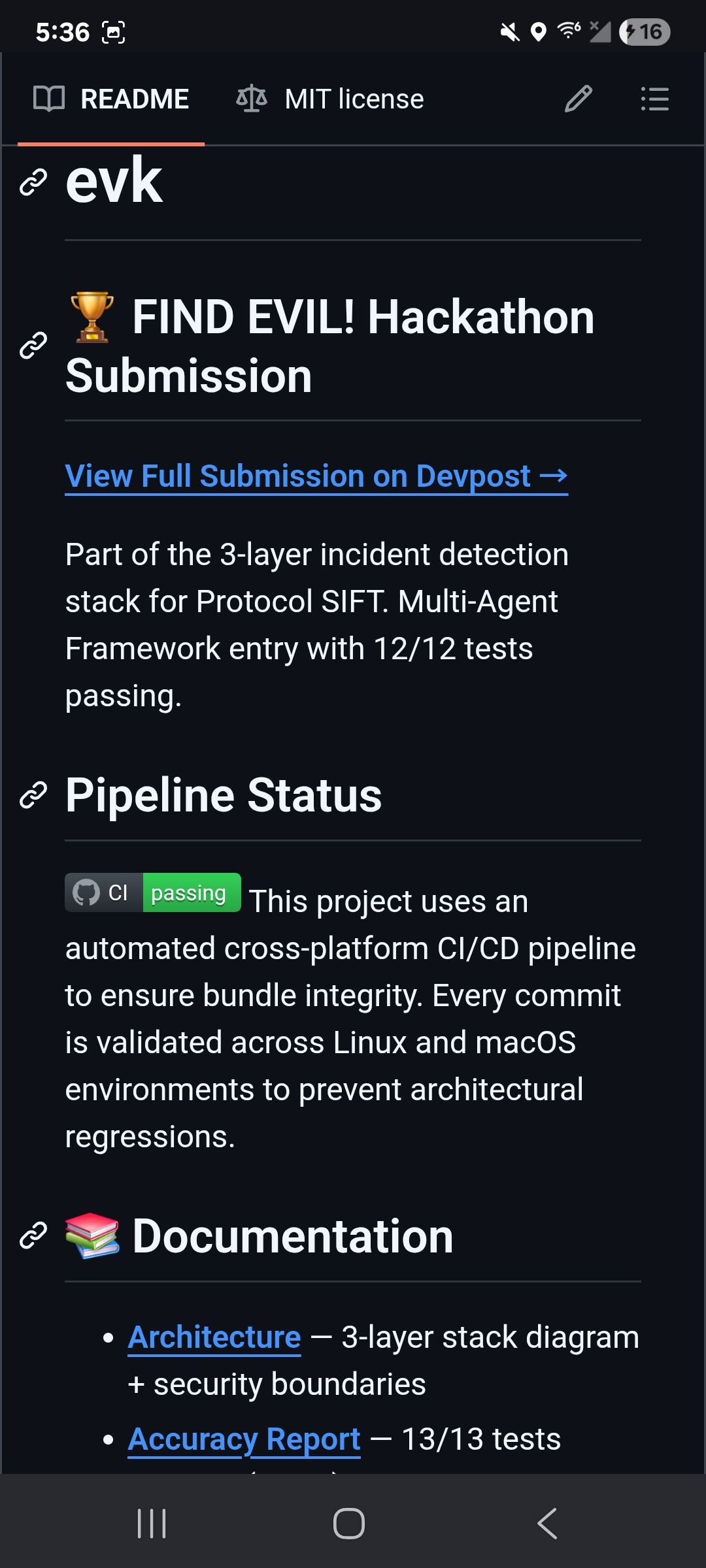Open View Full Submission on Devpost link
This screenshot has width=706, height=1568.
(316, 476)
